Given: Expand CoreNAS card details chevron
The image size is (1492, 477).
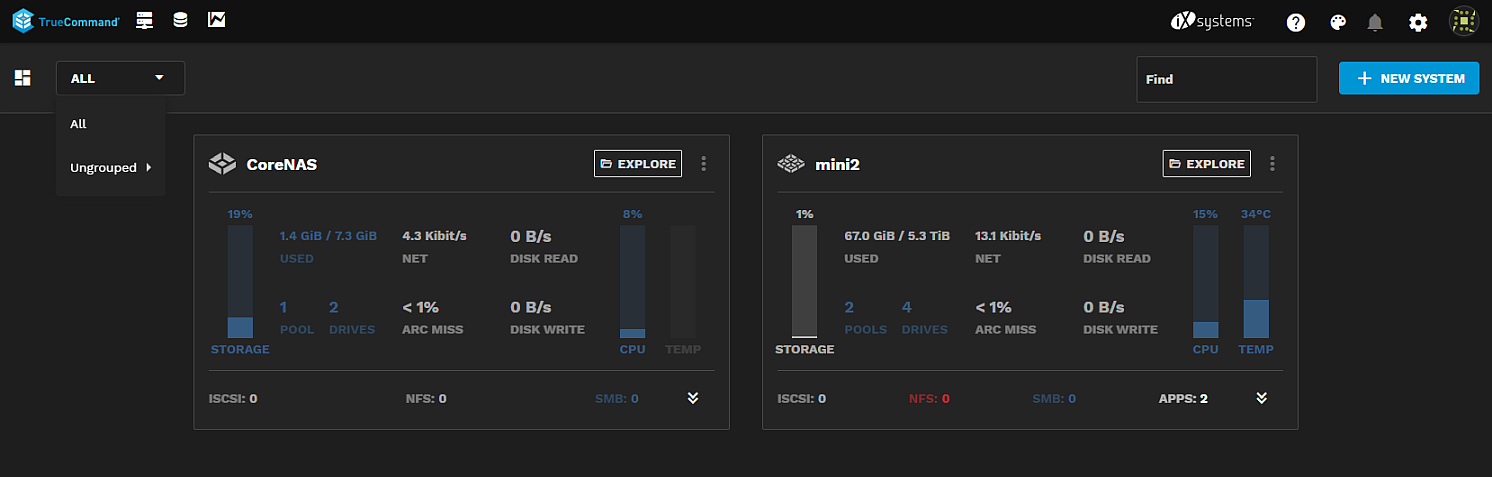Looking at the screenshot, I should (693, 398).
